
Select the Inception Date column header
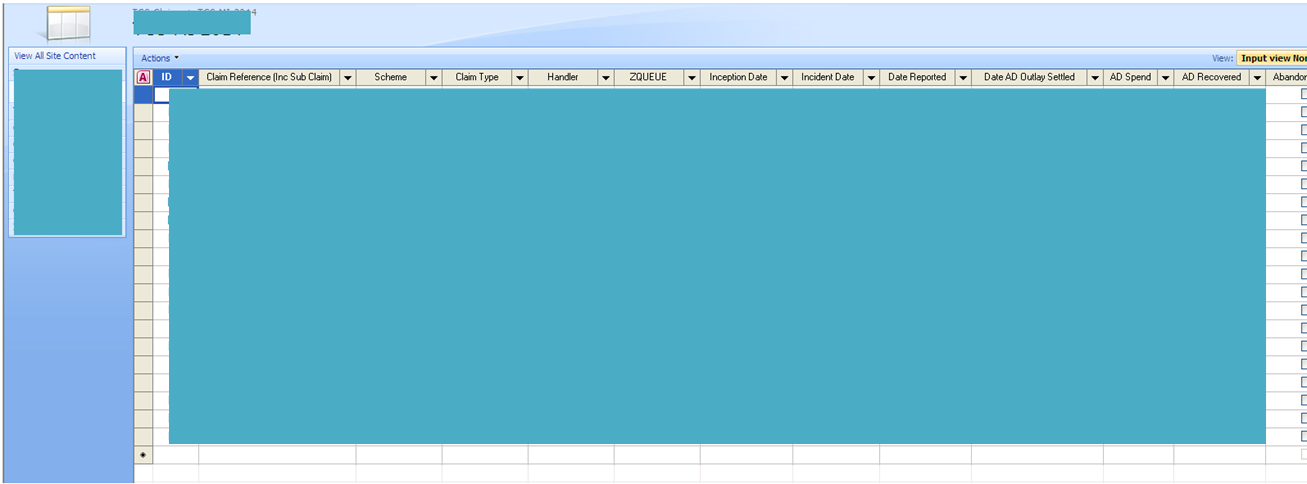tap(738, 77)
